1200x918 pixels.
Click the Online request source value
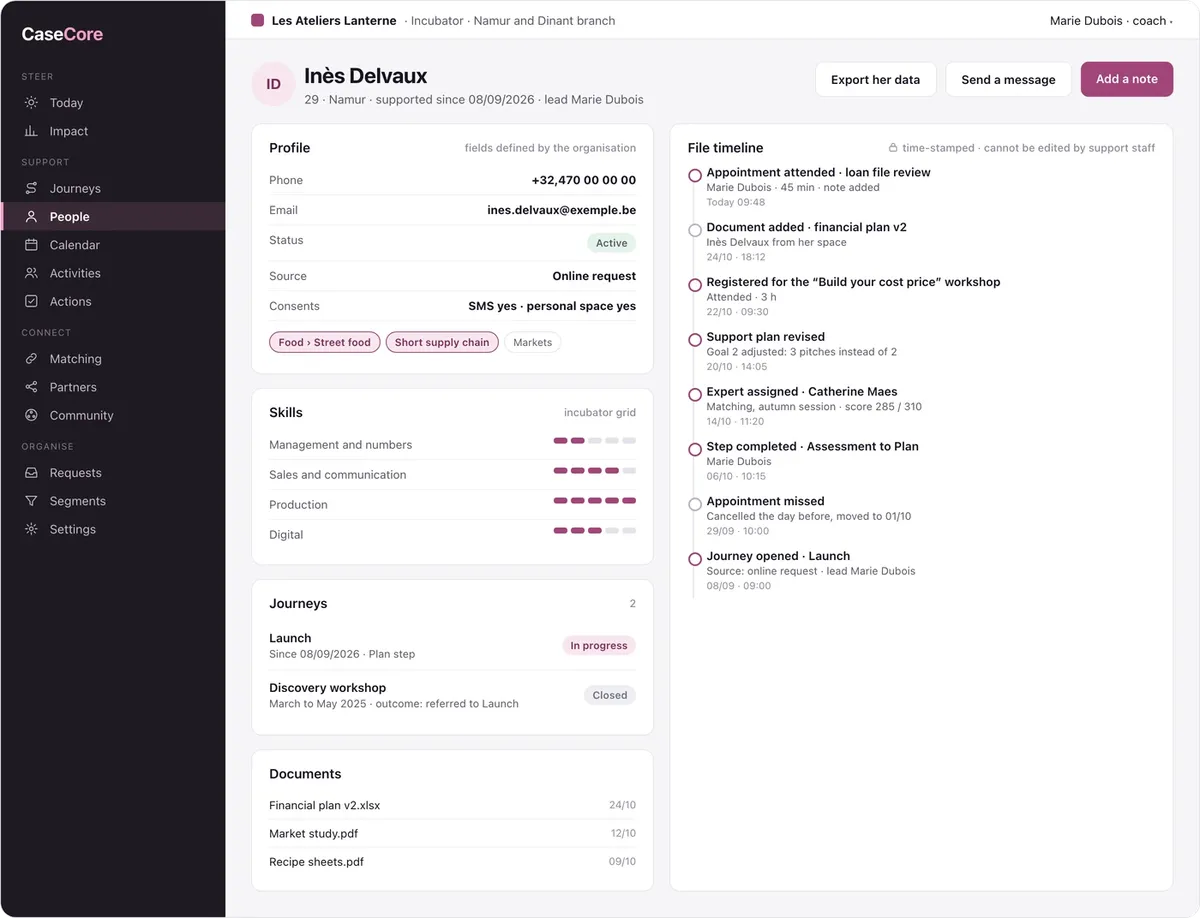594,276
